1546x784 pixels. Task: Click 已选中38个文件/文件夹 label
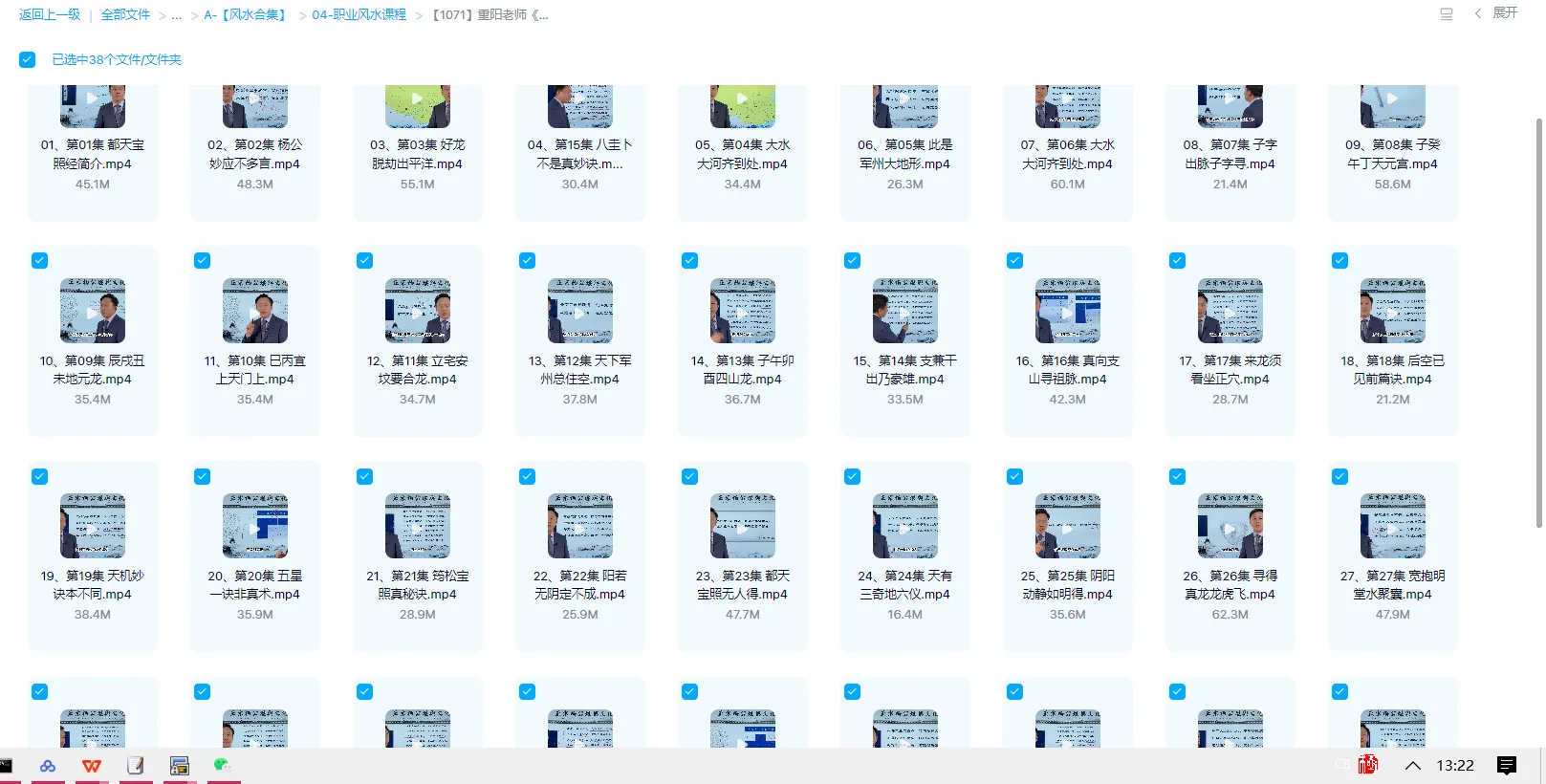click(117, 59)
